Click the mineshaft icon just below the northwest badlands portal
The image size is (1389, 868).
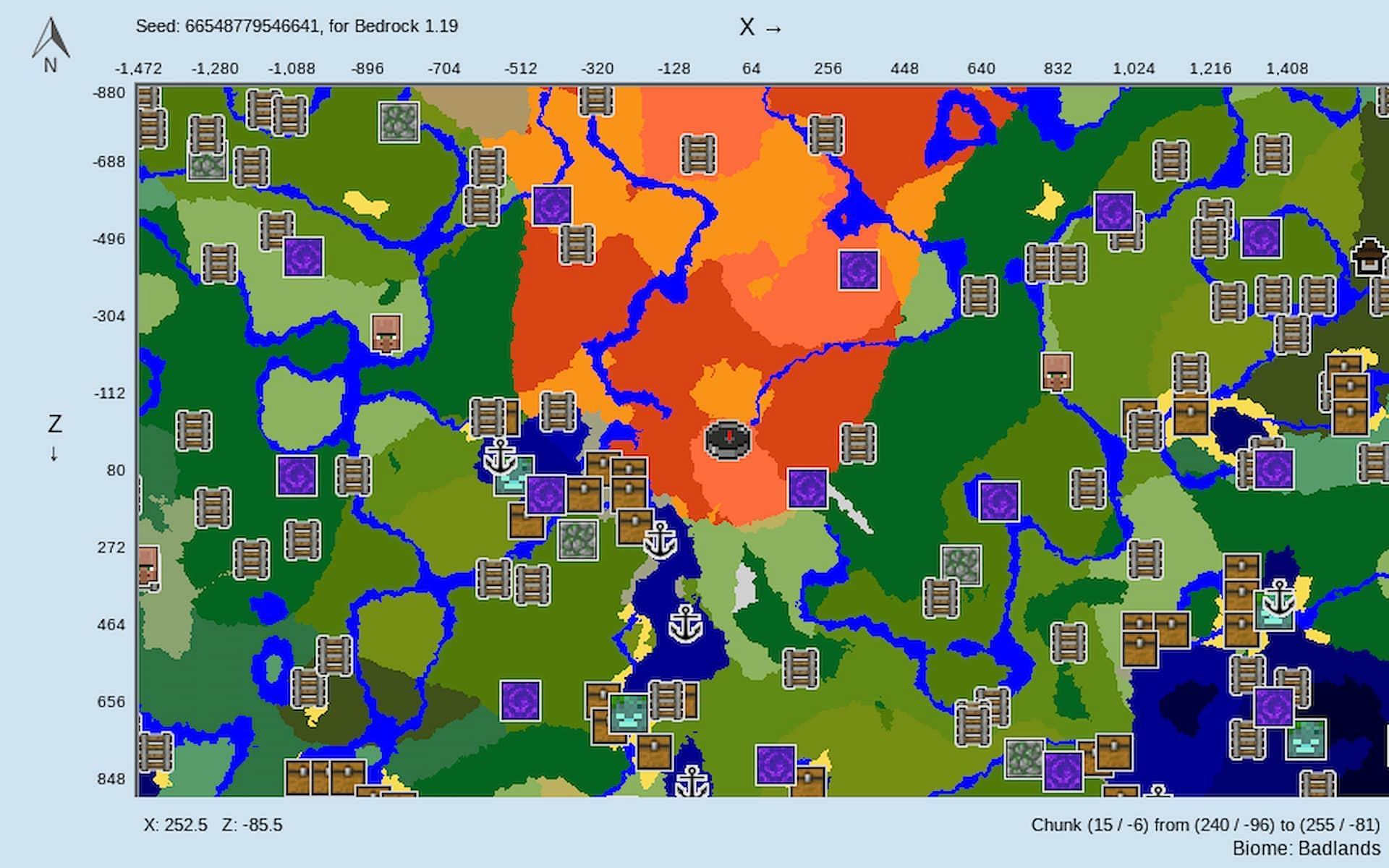pos(577,244)
